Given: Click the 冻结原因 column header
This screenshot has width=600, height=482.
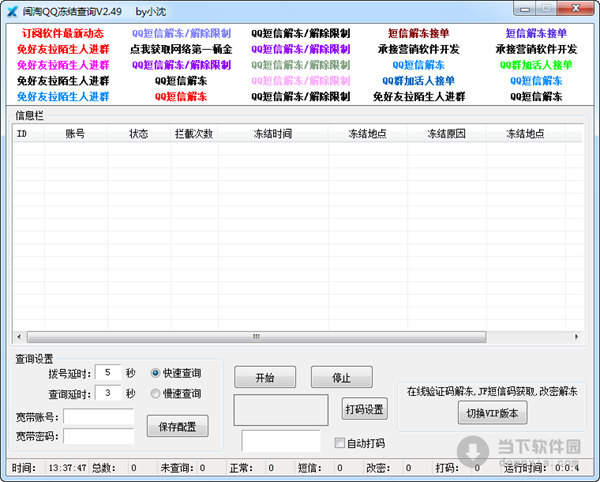Looking at the screenshot, I should [x=446, y=134].
